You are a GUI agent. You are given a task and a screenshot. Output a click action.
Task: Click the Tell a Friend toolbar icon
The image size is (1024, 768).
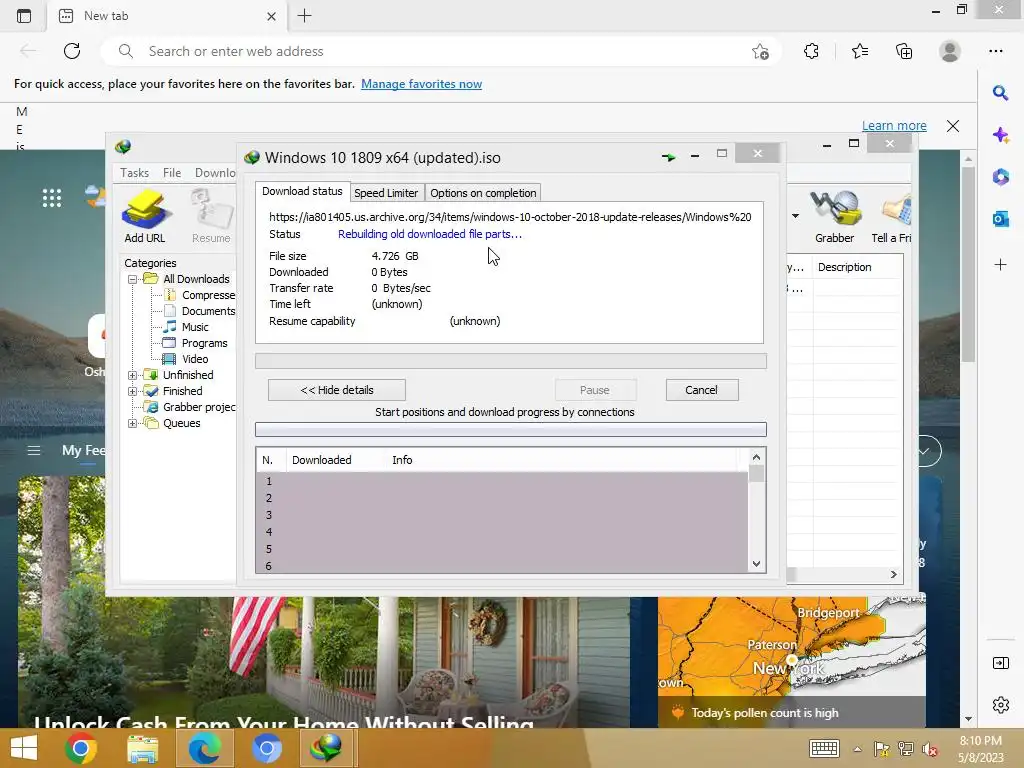point(892,216)
